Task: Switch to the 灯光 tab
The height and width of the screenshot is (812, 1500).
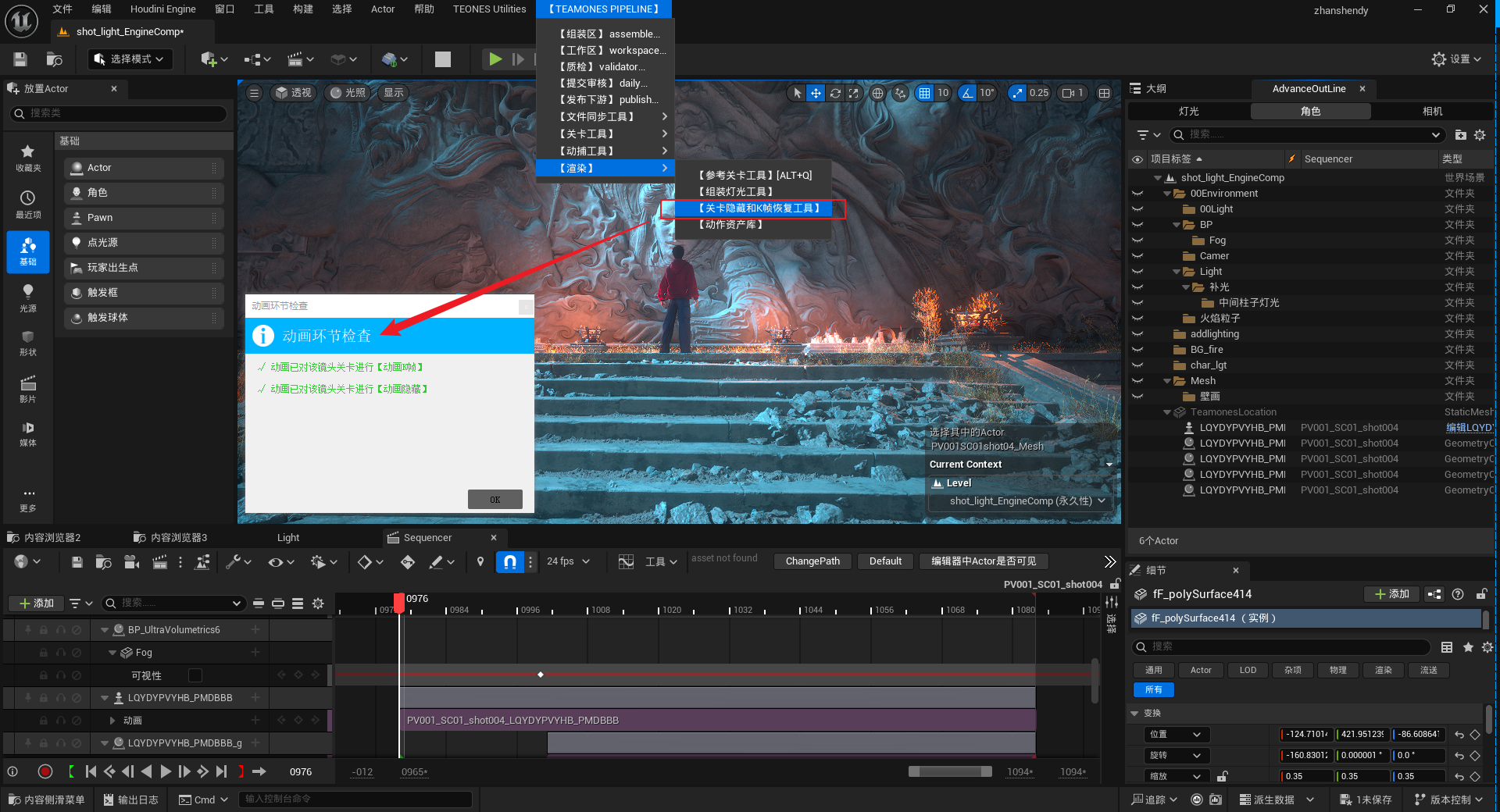Action: [x=1188, y=112]
